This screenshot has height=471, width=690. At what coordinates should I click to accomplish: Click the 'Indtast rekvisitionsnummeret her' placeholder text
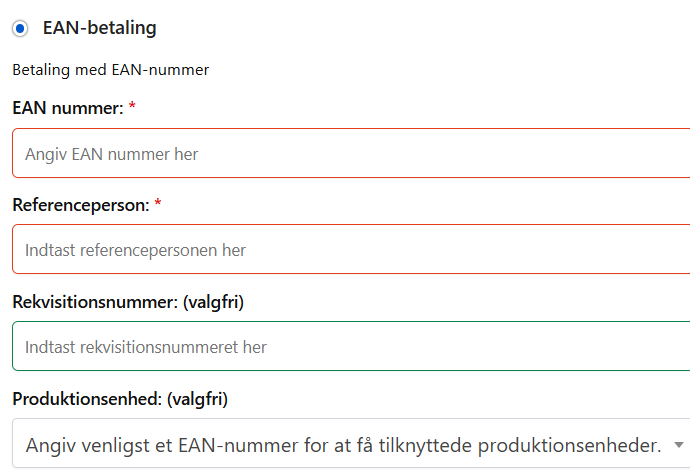pos(146,347)
